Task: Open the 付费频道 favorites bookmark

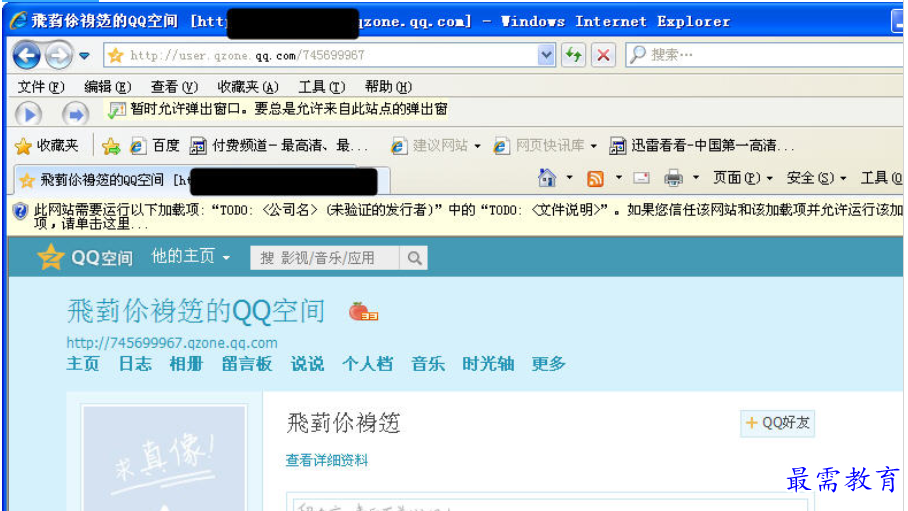Action: pyautogui.click(x=279, y=146)
